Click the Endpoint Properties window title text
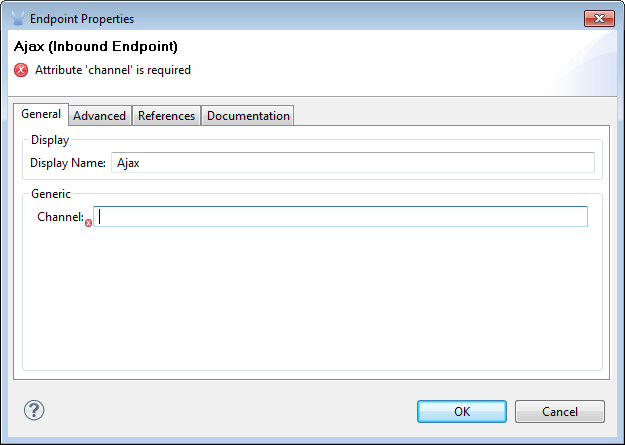625x445 pixels. [x=82, y=18]
